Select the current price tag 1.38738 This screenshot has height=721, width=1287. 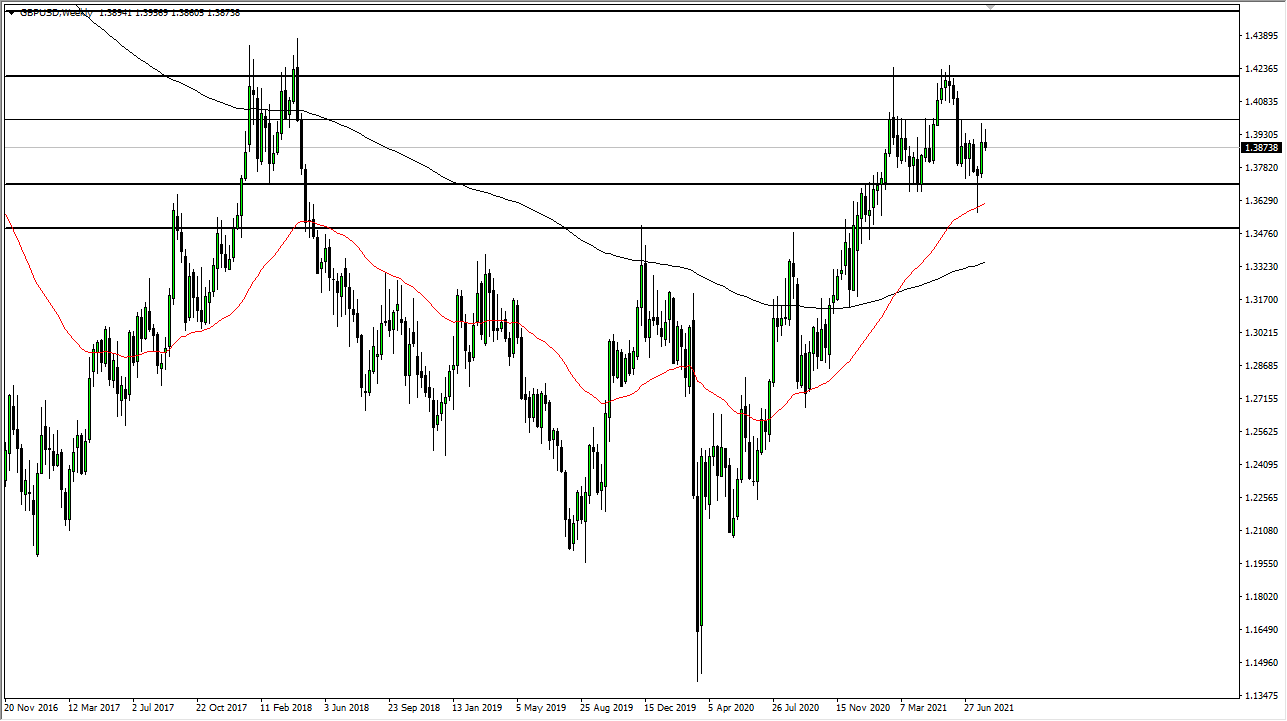click(x=1259, y=147)
